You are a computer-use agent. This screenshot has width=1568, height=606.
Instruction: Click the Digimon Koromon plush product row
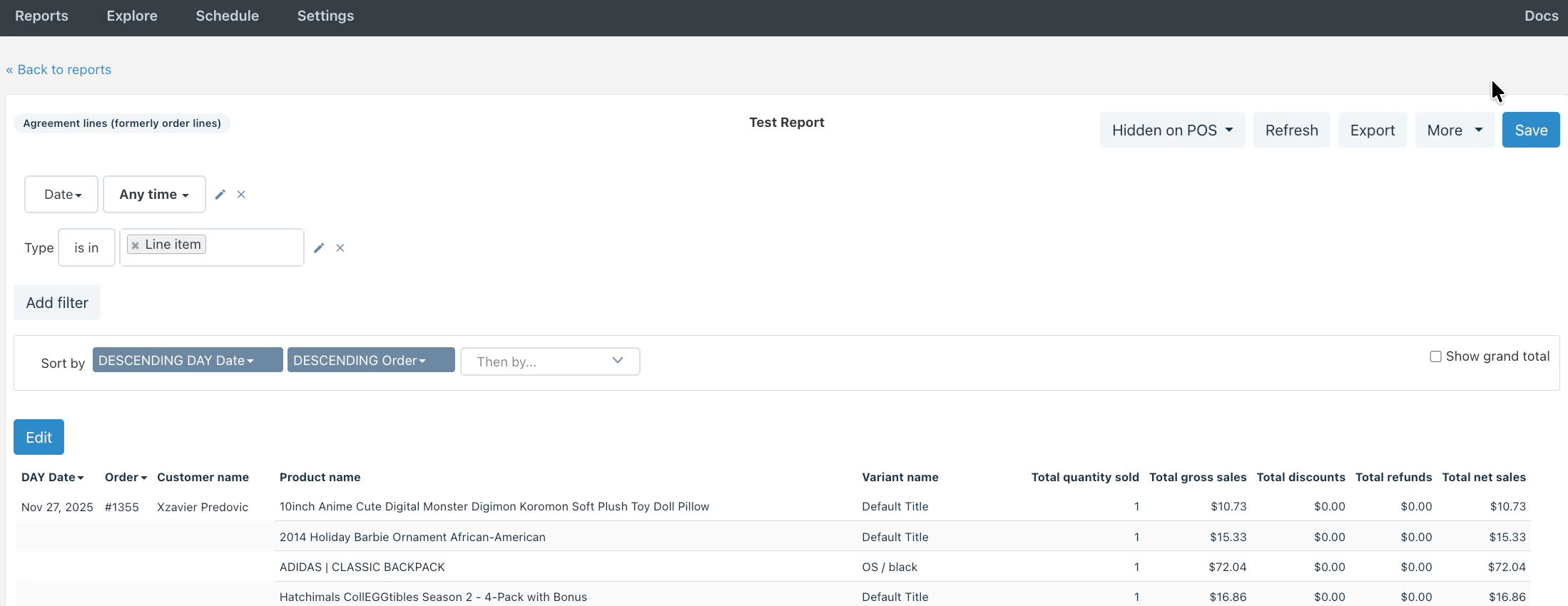point(494,507)
